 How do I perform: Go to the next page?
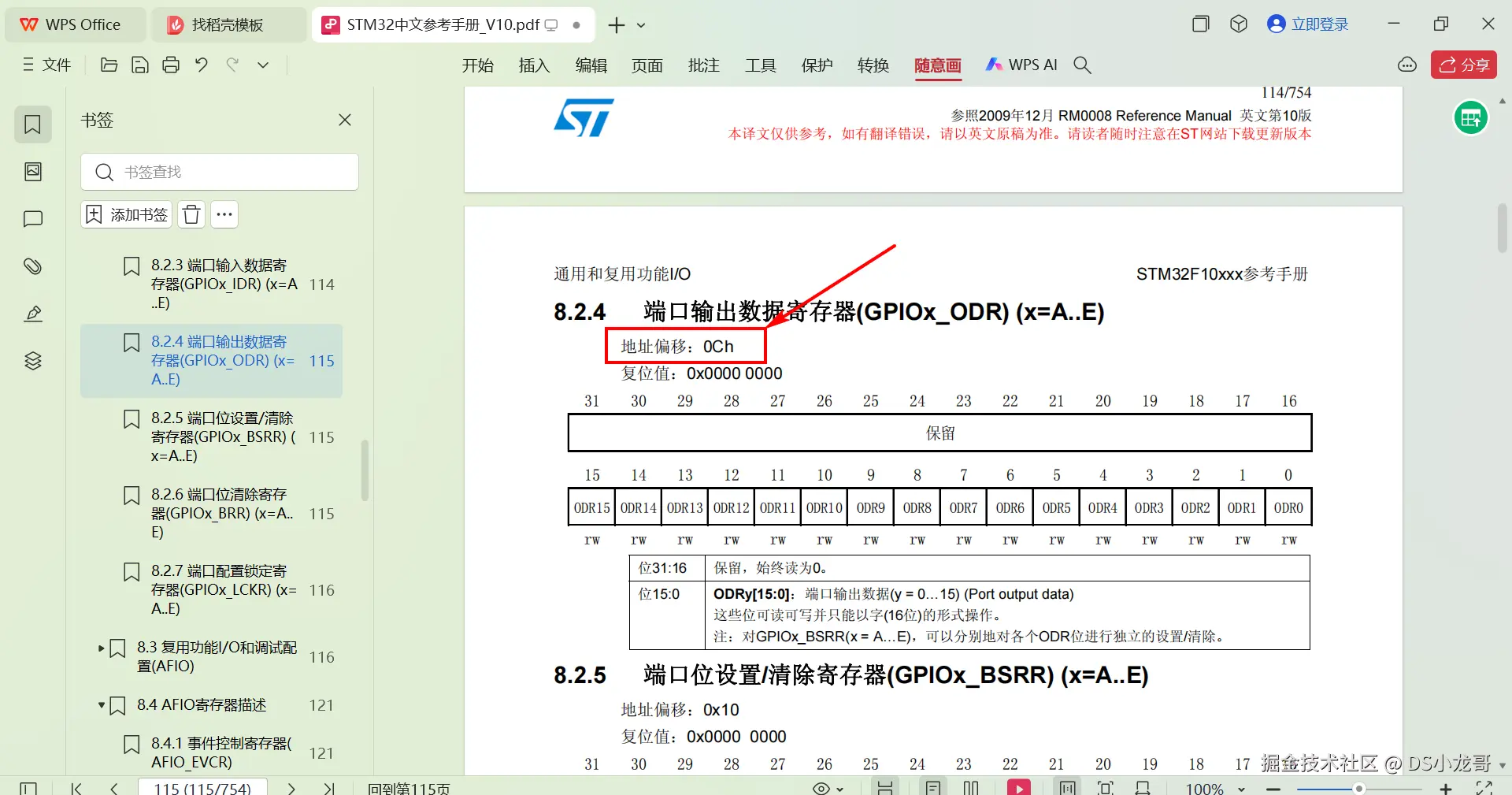pyautogui.click(x=291, y=788)
